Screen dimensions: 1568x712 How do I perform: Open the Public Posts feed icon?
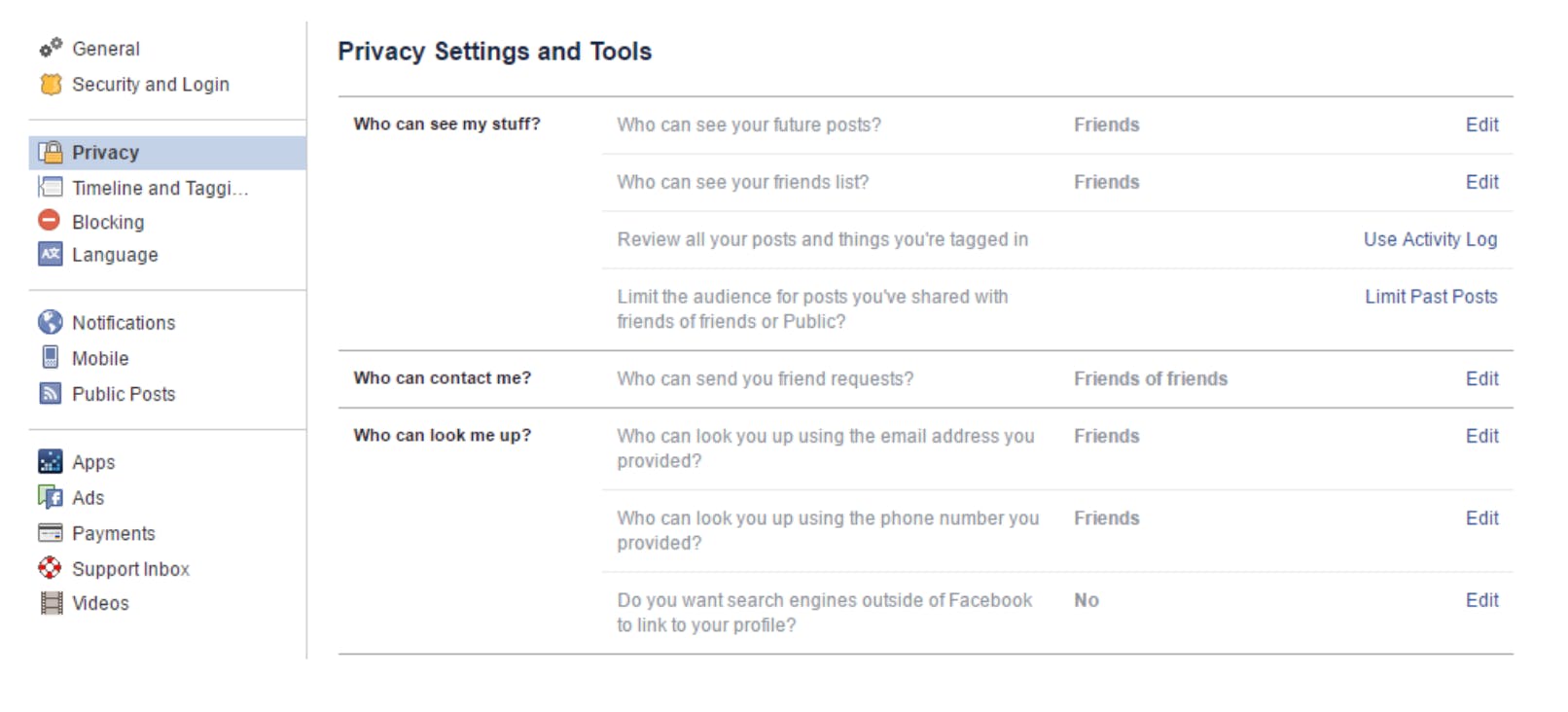tap(50, 393)
